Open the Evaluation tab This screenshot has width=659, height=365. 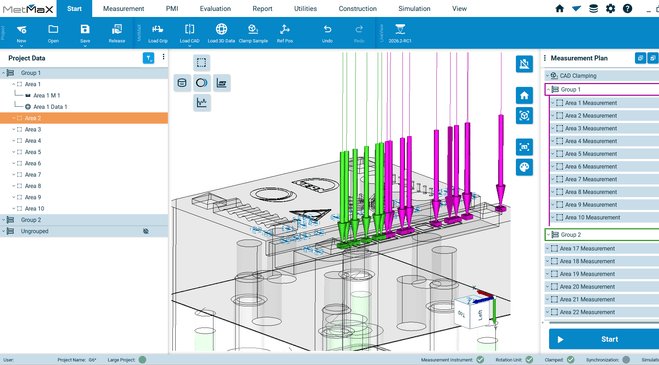215,8
